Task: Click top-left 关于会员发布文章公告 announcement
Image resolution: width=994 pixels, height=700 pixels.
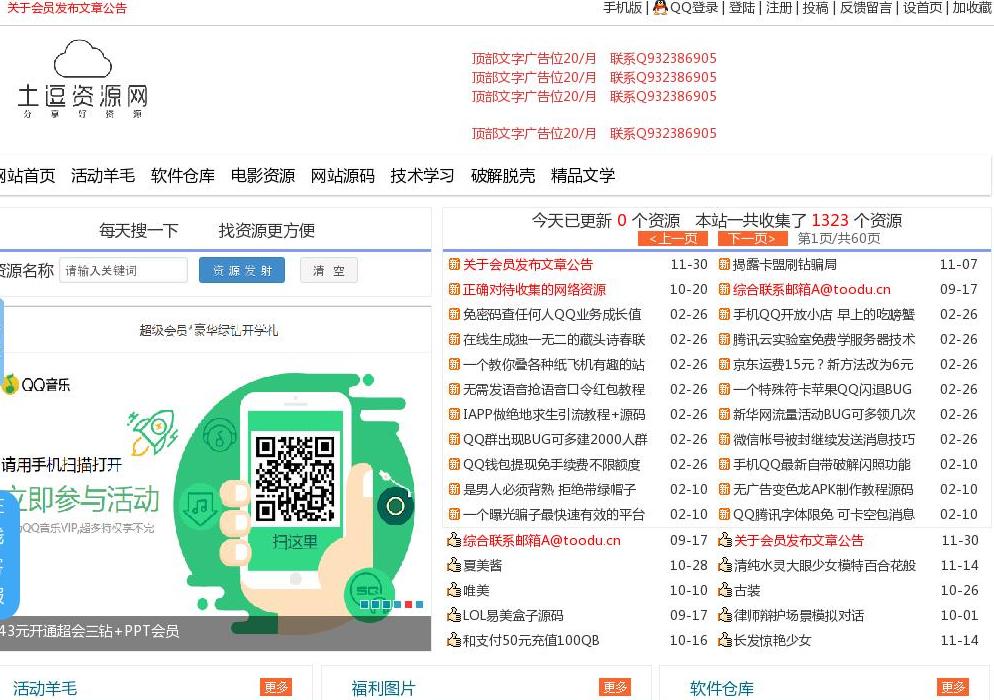Action: click(67, 8)
